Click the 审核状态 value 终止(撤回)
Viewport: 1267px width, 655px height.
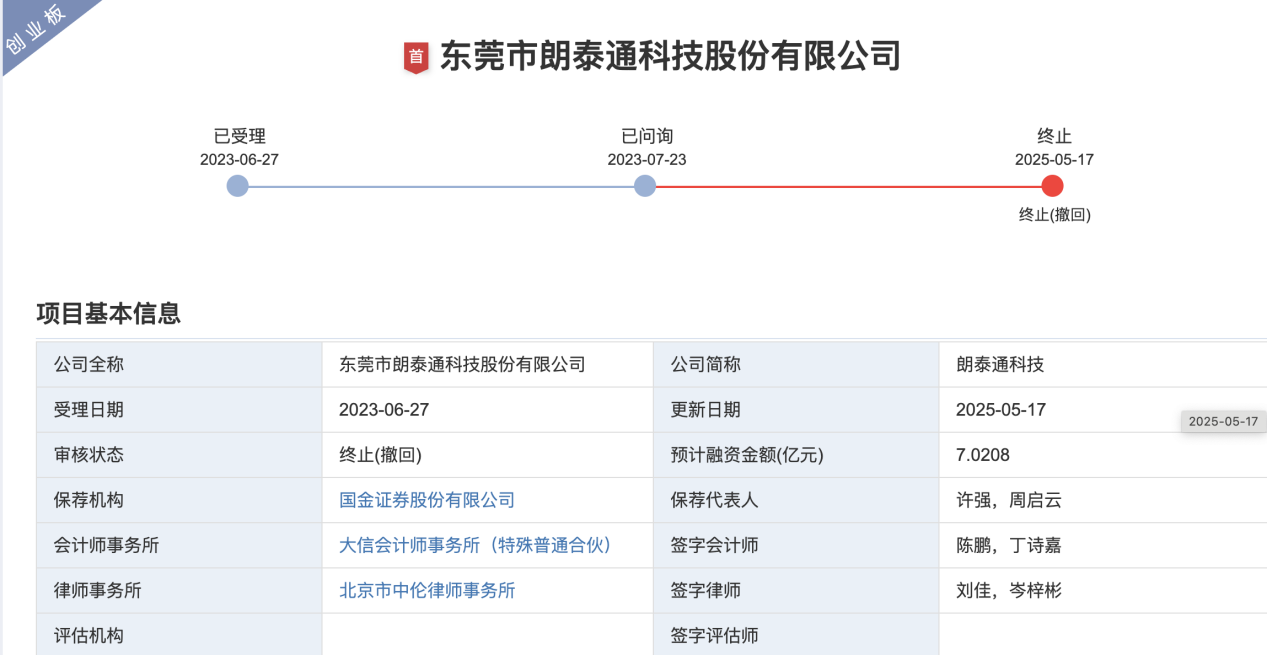381,455
